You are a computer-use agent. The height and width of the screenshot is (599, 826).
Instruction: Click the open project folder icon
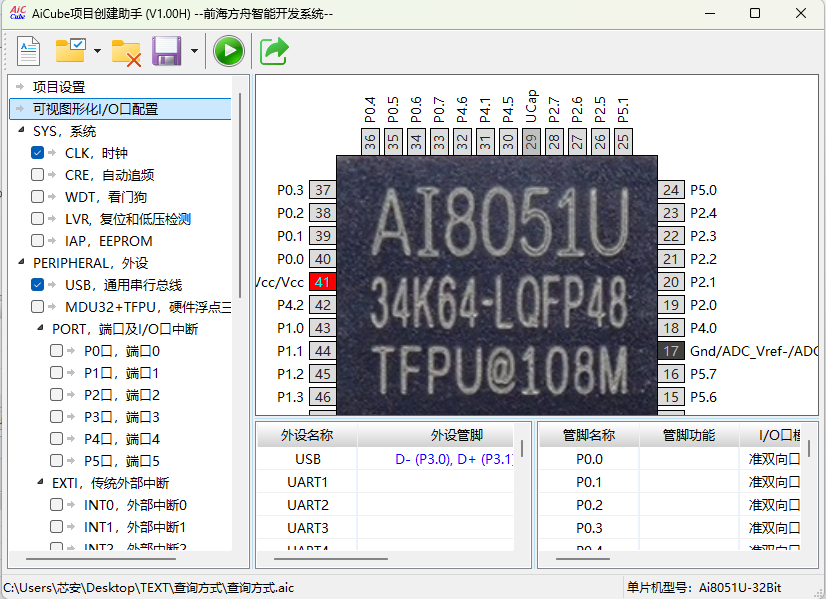[x=71, y=51]
